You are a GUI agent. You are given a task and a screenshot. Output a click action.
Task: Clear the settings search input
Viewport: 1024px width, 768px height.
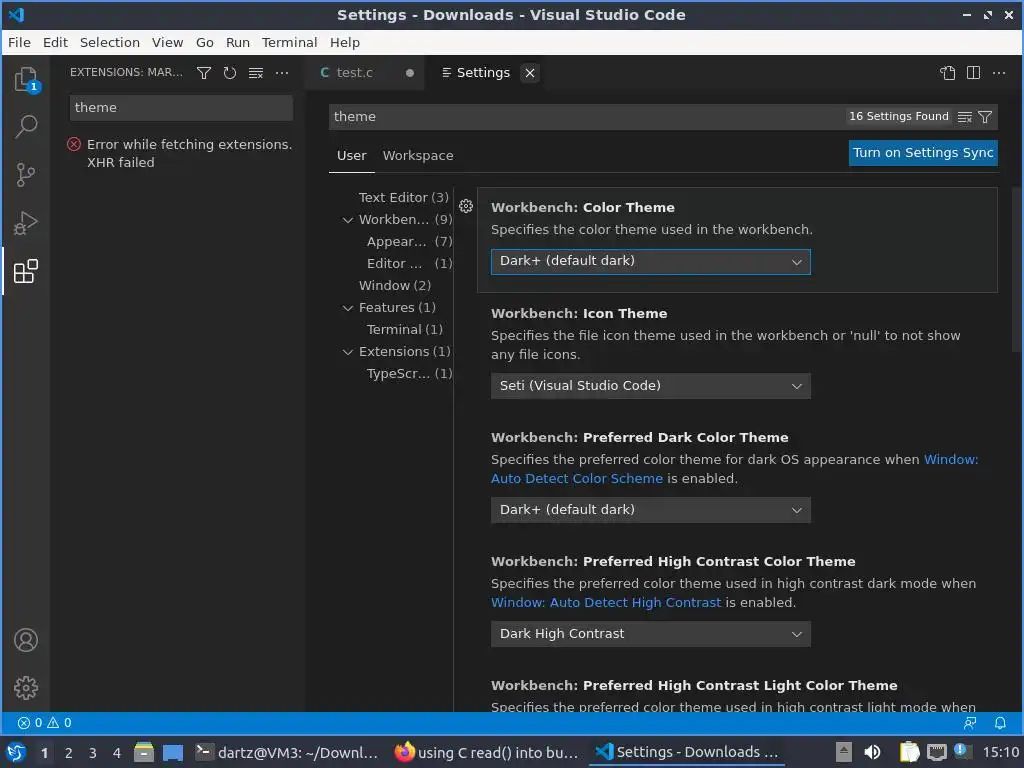(965, 117)
